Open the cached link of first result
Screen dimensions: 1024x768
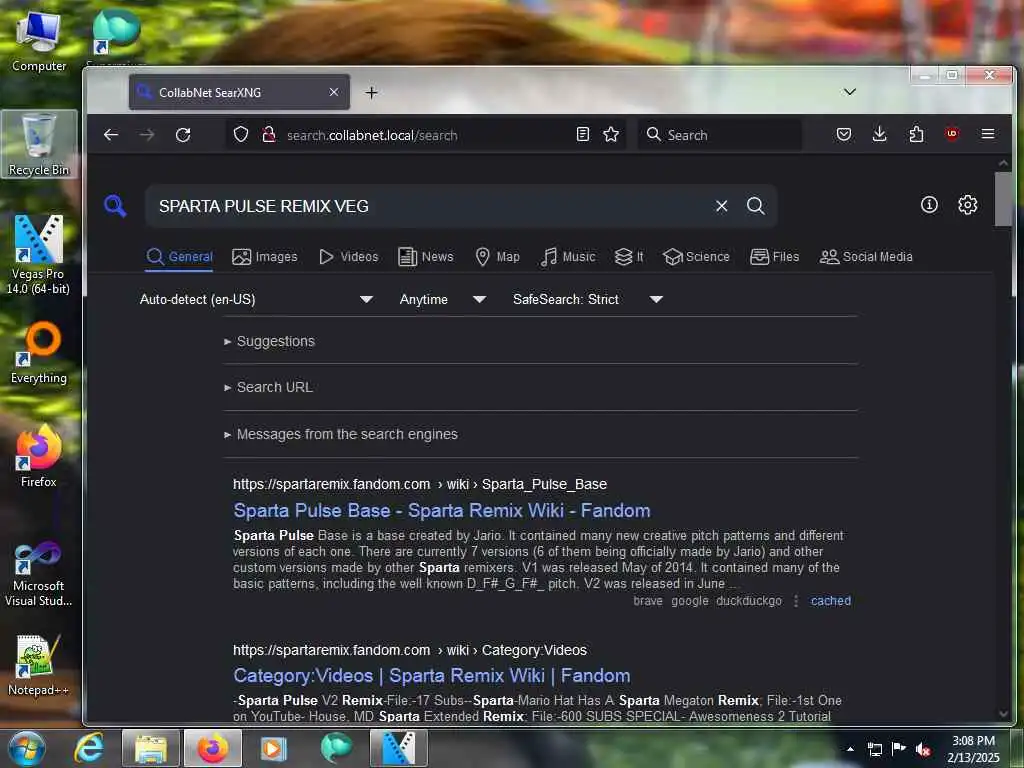coord(831,601)
